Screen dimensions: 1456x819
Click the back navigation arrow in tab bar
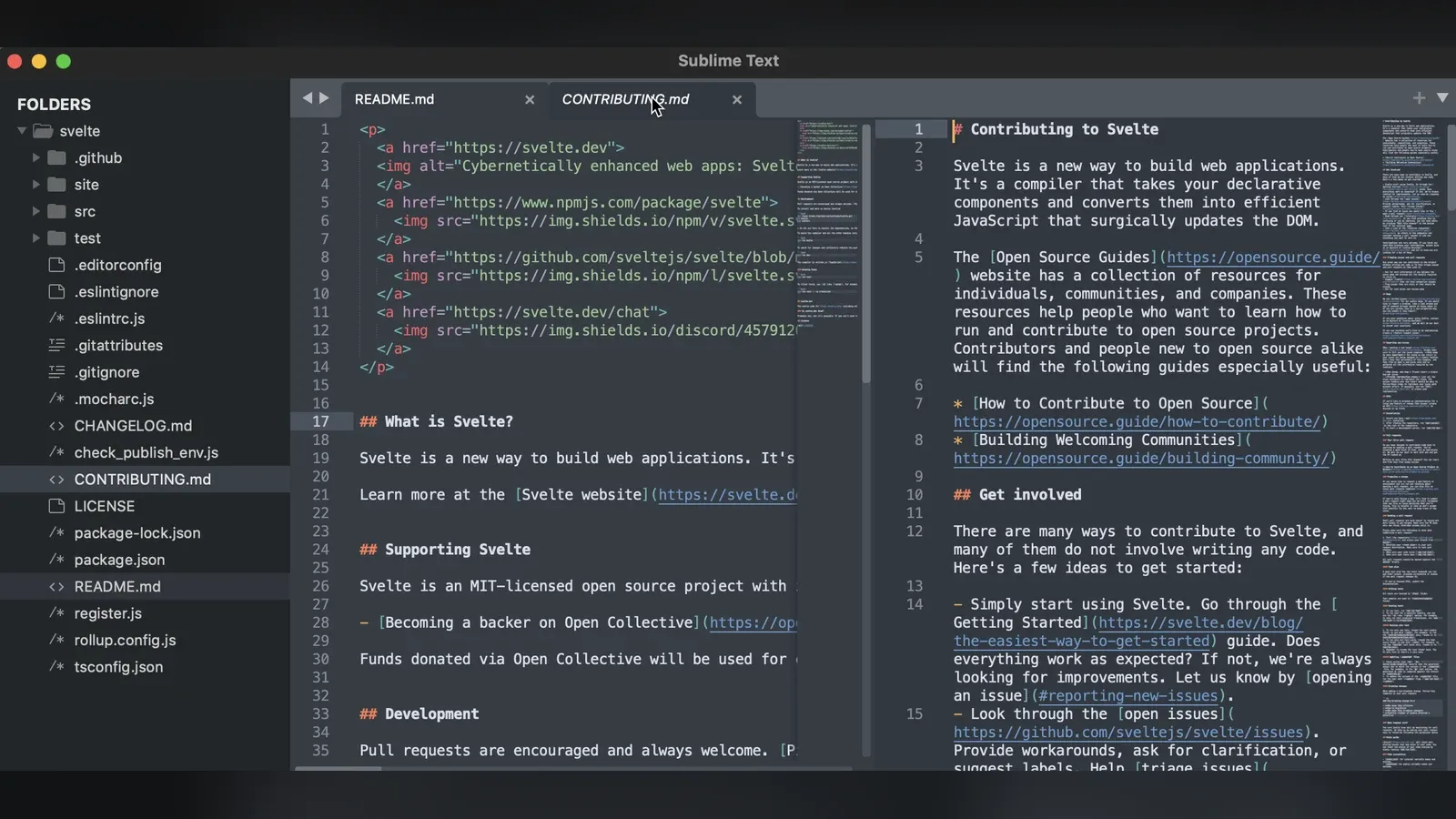pos(308,98)
